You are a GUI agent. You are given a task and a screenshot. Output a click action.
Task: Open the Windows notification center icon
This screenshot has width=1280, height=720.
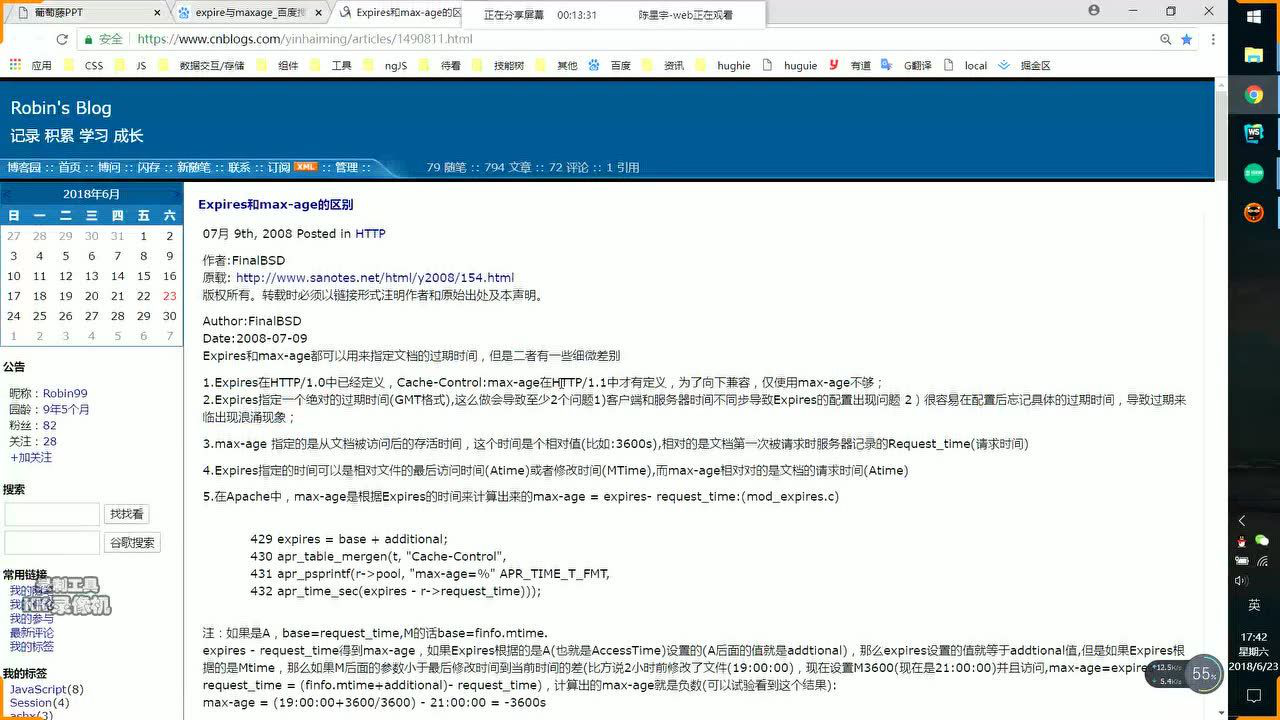click(x=1253, y=695)
